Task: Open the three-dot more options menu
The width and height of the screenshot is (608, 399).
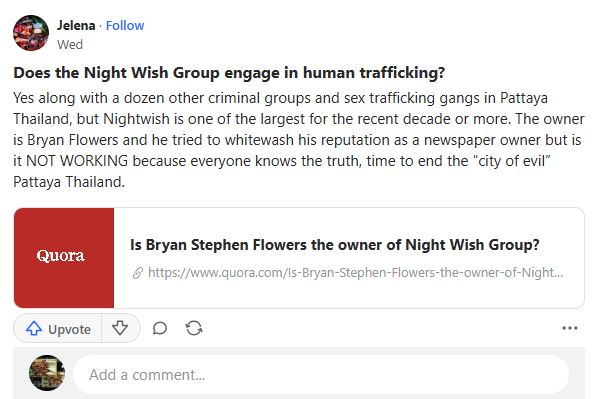Action: coord(570,328)
